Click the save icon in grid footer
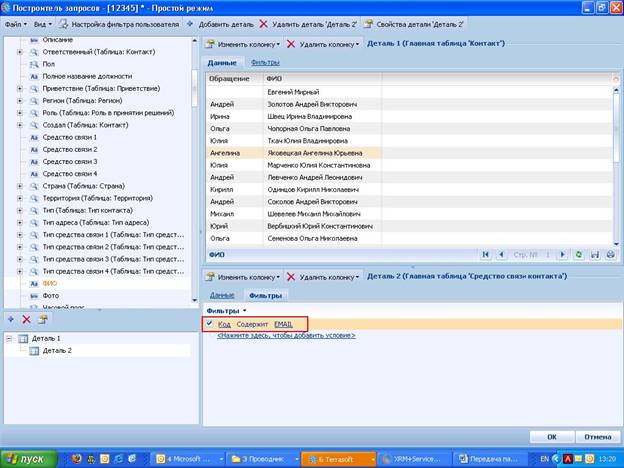This screenshot has height=468, width=624. (x=595, y=255)
